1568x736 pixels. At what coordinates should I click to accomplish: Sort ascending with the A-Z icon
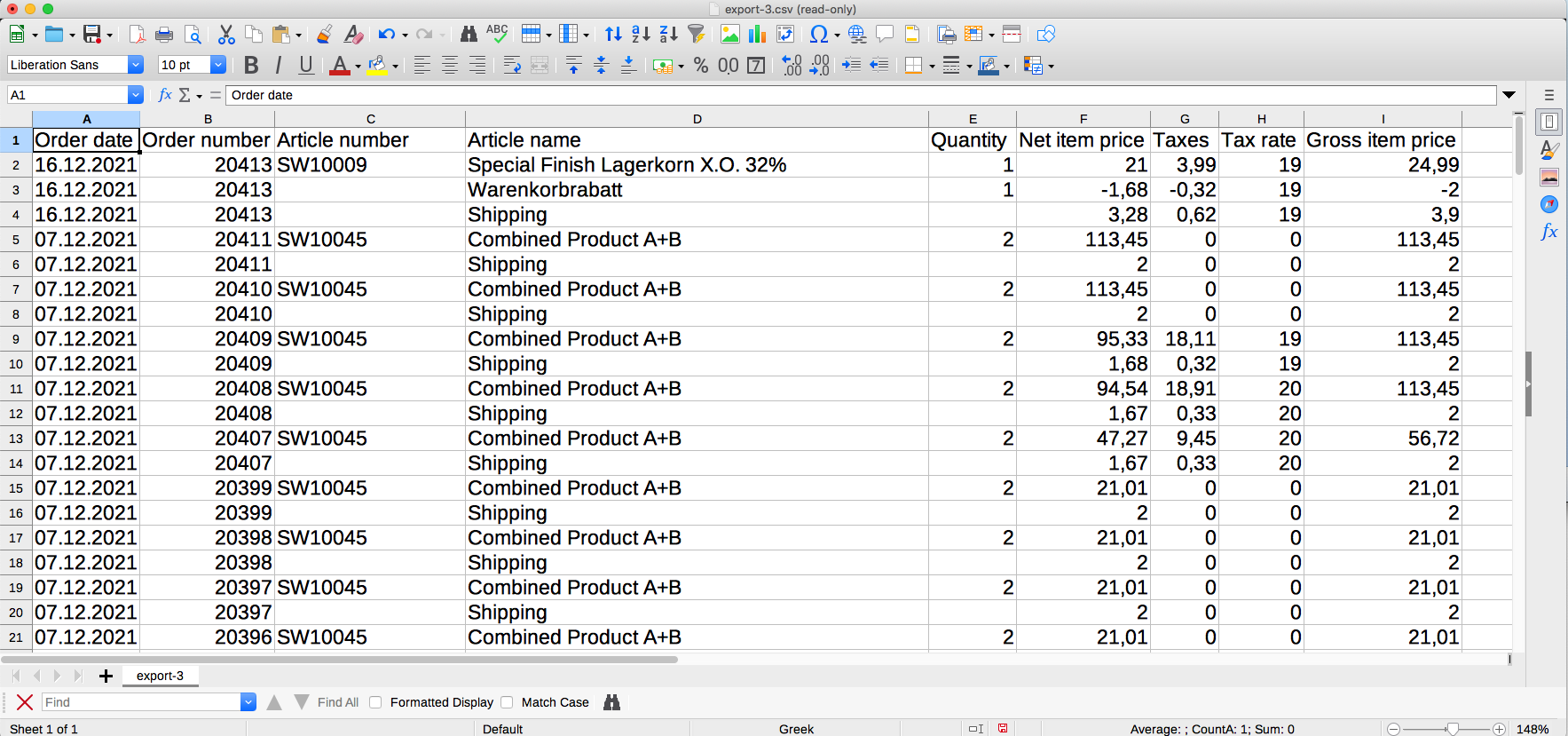point(641,35)
